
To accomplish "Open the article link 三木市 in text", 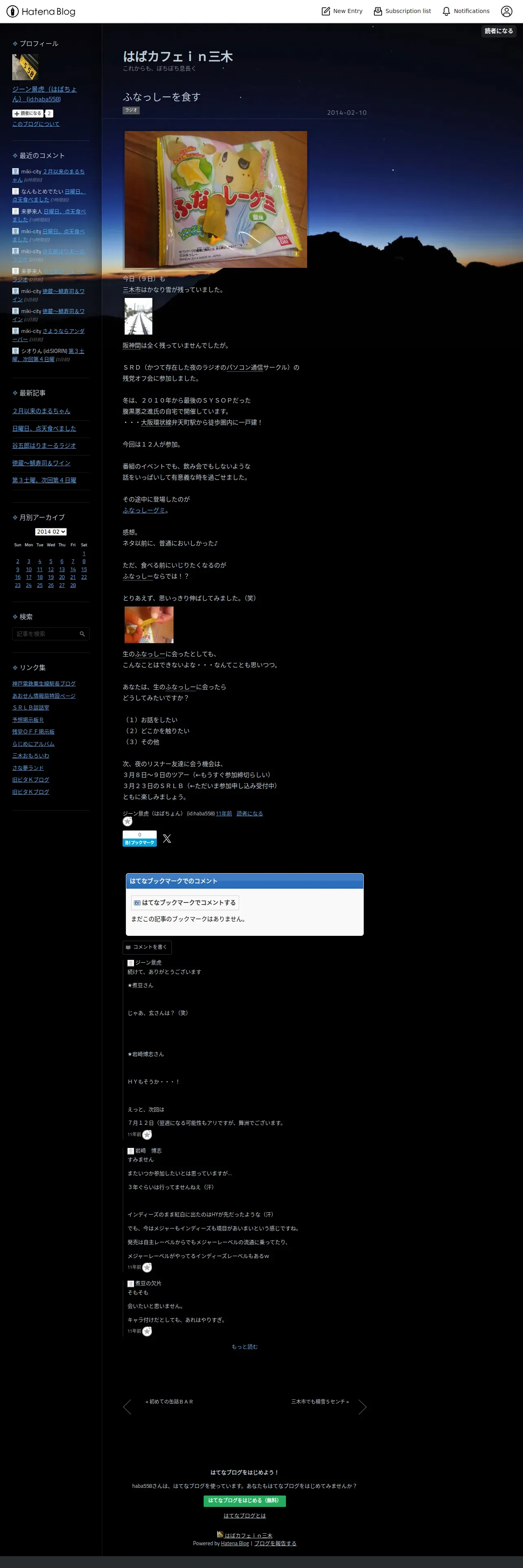I will (x=132, y=290).
